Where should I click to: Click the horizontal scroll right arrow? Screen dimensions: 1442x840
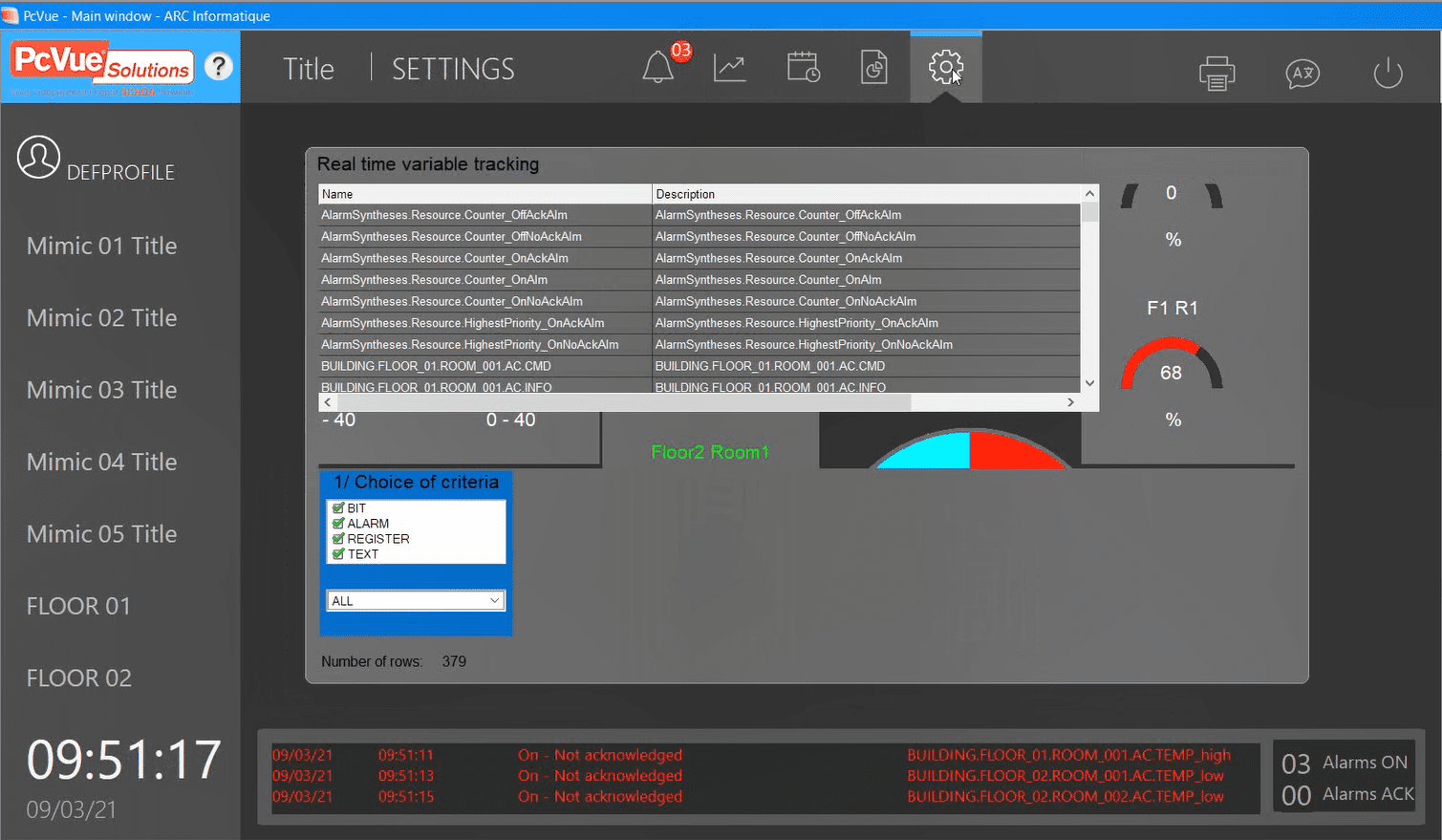click(1070, 402)
